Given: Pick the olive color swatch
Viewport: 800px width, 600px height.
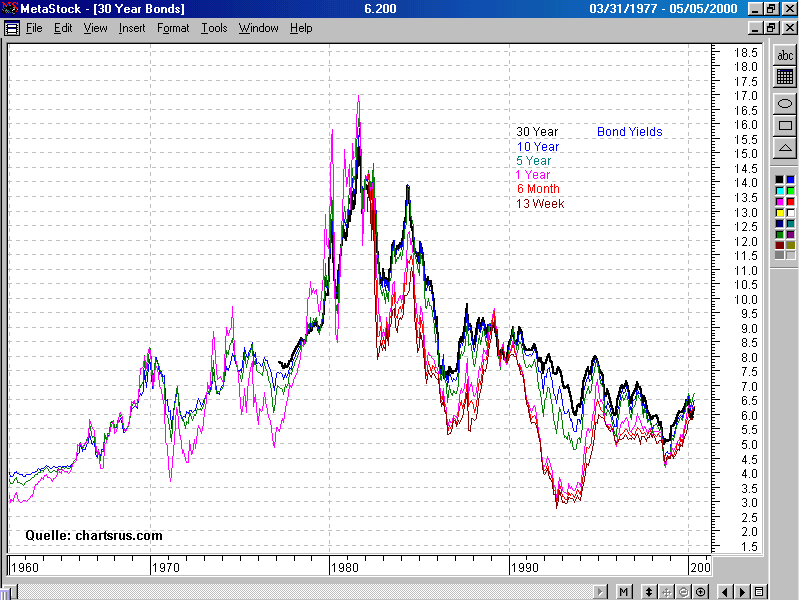Looking at the screenshot, I should coord(790,245).
